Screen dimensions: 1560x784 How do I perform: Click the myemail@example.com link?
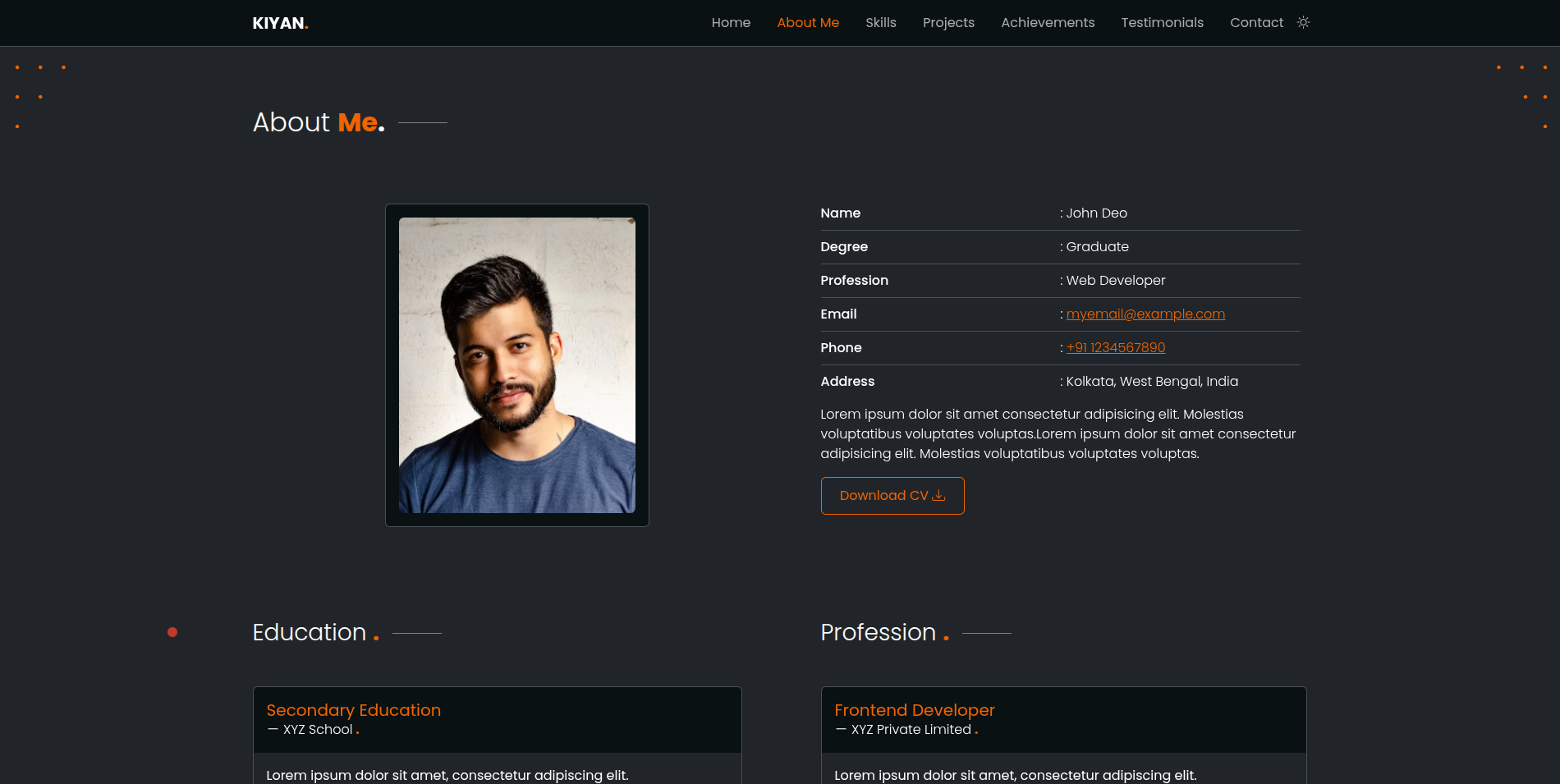pos(1145,314)
